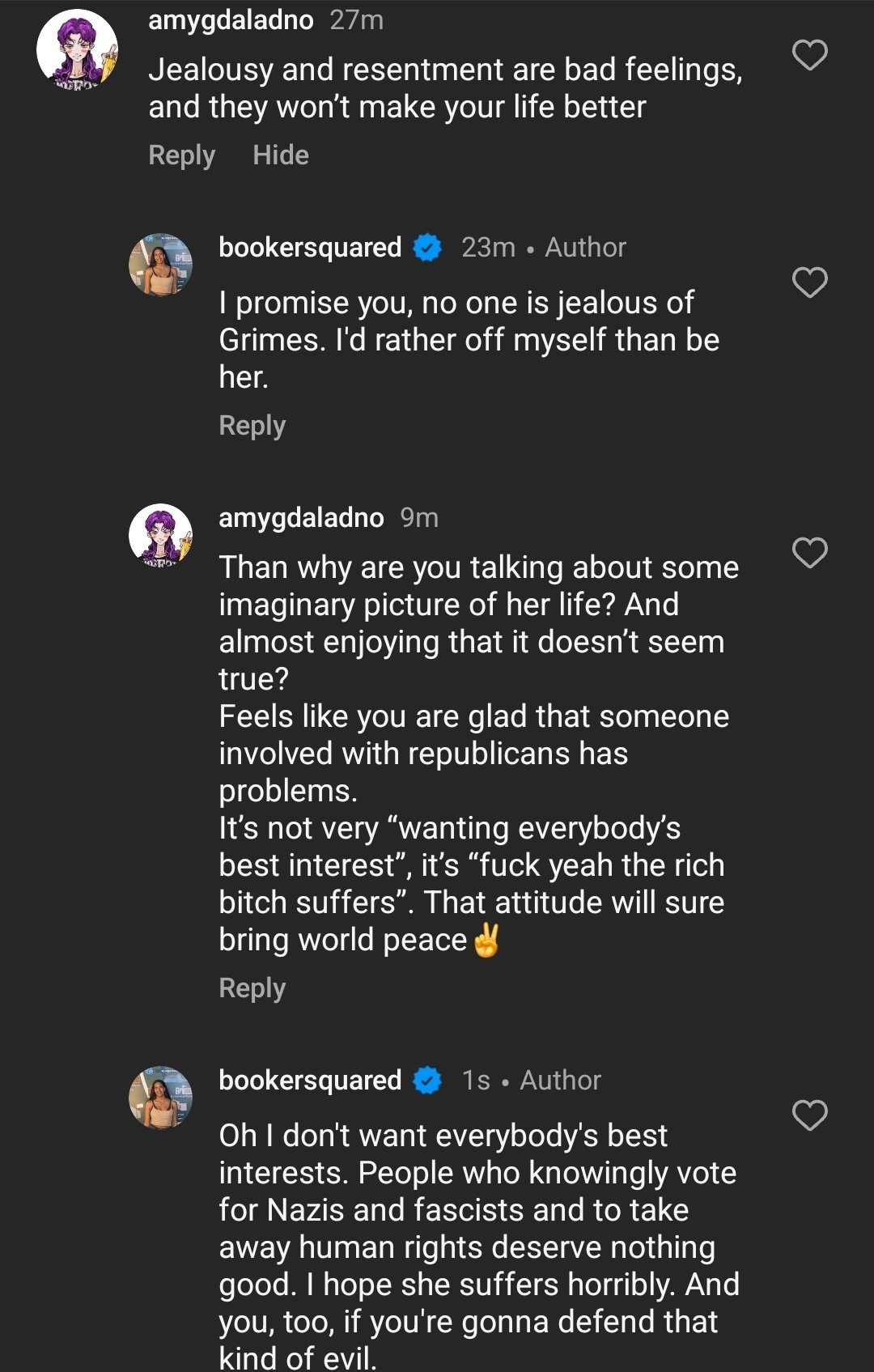Tap bookersquared's avatar on 1s reply

tap(160, 1097)
